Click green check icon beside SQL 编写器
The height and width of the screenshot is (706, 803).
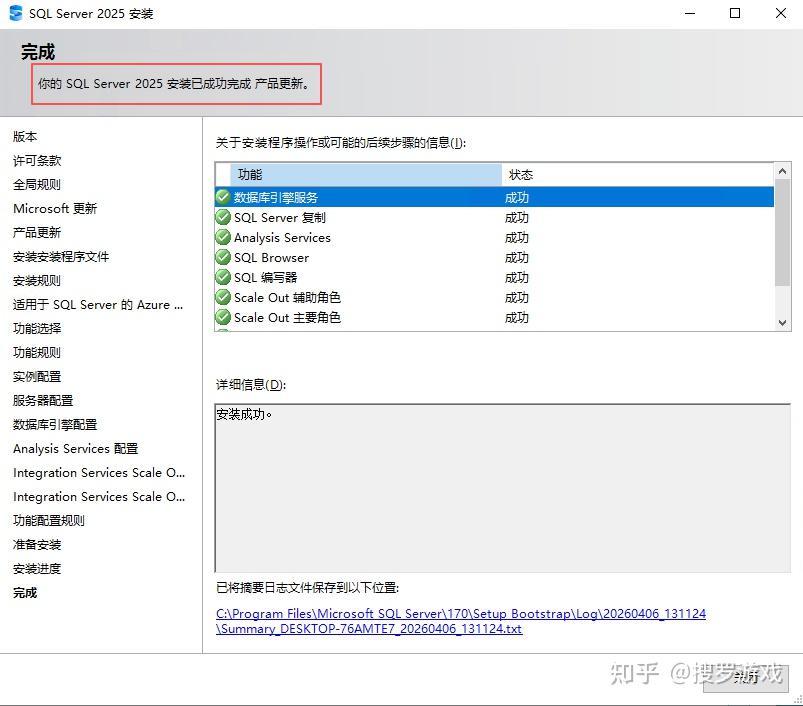[223, 277]
